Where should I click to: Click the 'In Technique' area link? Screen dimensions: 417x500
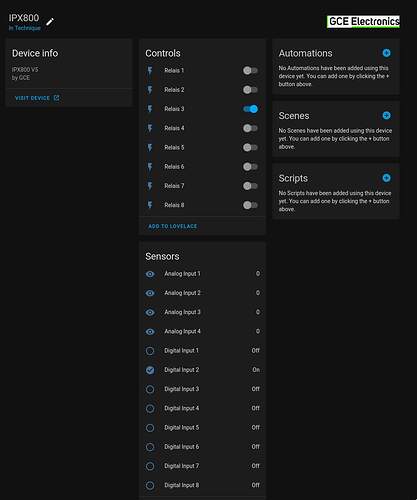click(25, 28)
